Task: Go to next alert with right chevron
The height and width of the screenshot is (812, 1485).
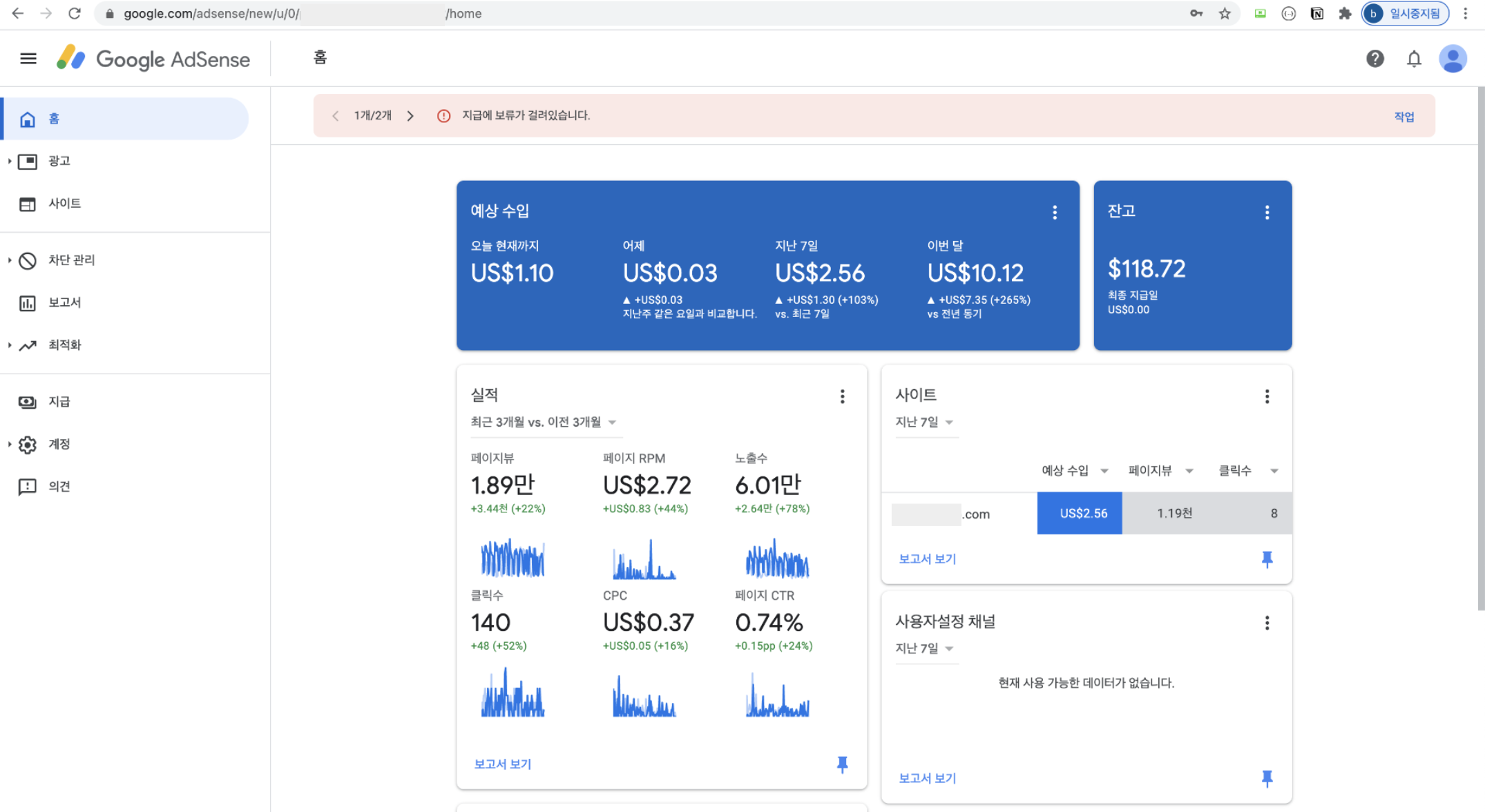Action: click(x=410, y=116)
